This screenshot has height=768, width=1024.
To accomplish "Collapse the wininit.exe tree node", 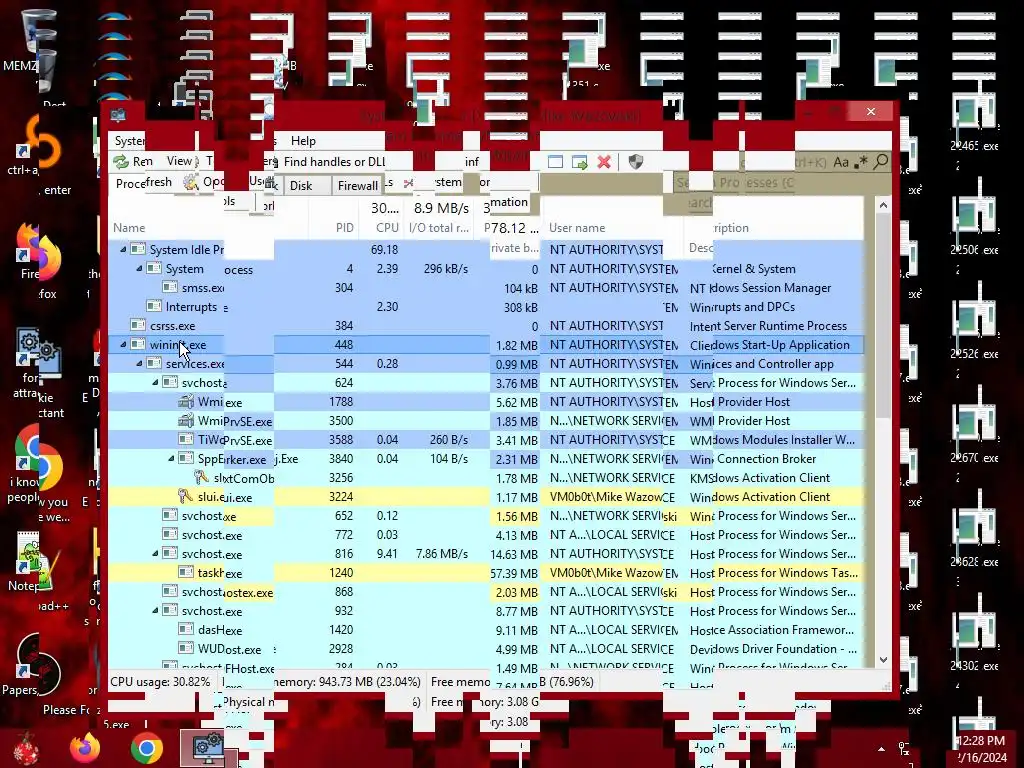I will [x=123, y=344].
